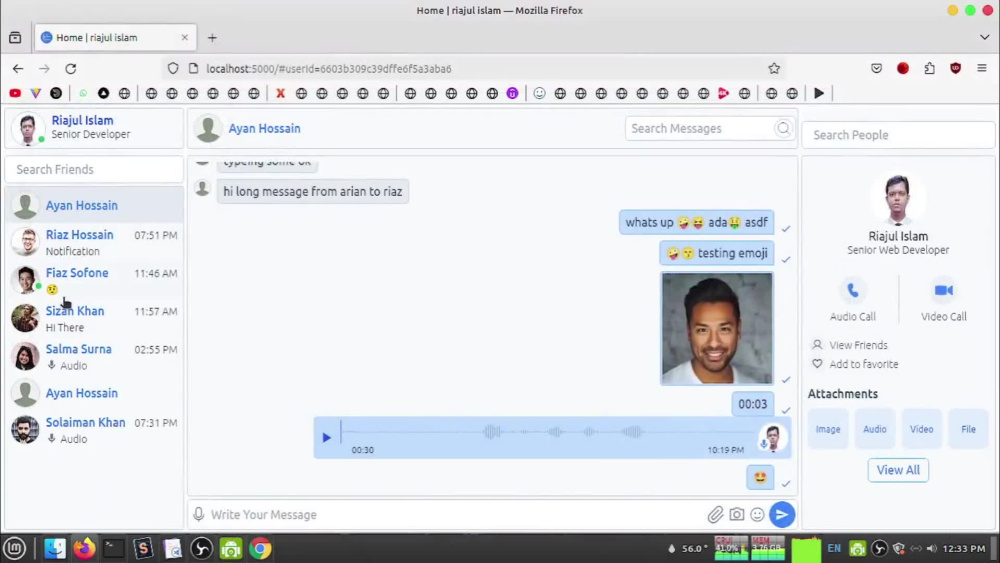This screenshot has height=563, width=1000.
Task: Bookmark this page with star icon
Action: tap(774, 68)
